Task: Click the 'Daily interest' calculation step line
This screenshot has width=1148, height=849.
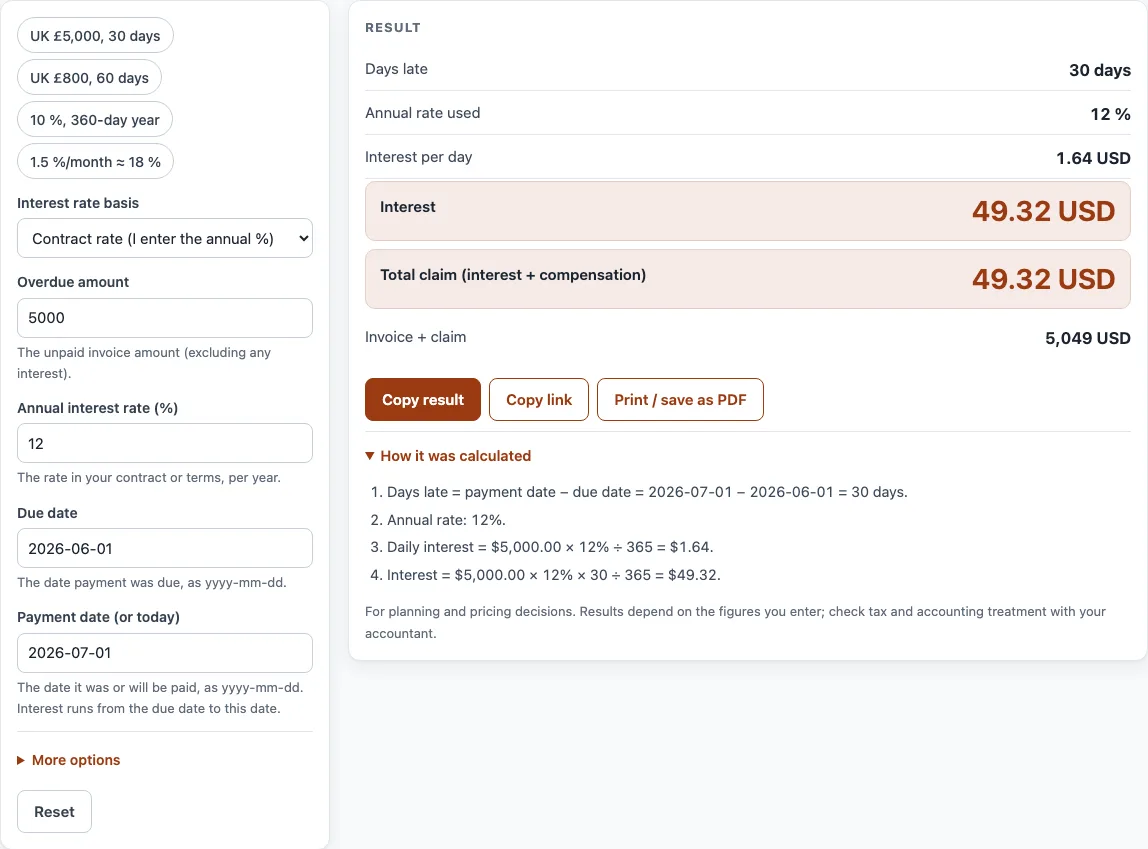Action: (x=550, y=547)
